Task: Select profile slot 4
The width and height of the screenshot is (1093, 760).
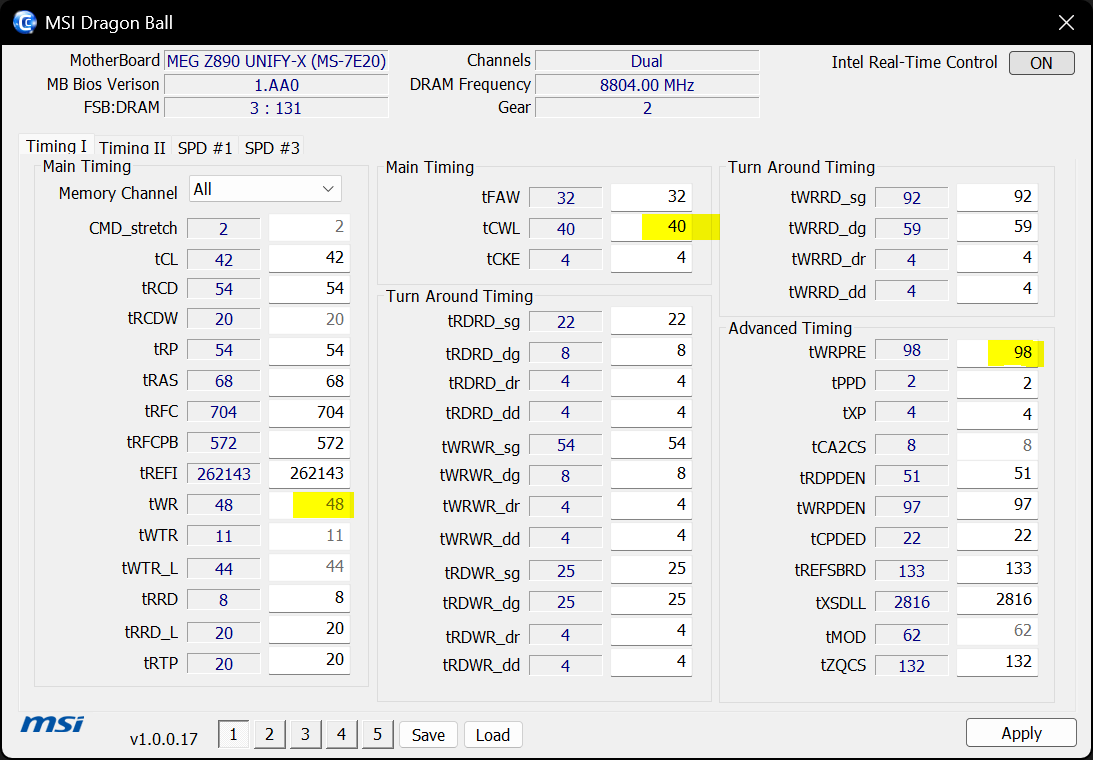Action: tap(341, 734)
